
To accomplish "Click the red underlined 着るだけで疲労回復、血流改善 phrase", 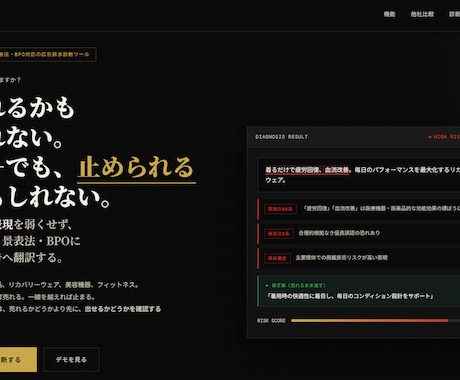I will click(307, 170).
